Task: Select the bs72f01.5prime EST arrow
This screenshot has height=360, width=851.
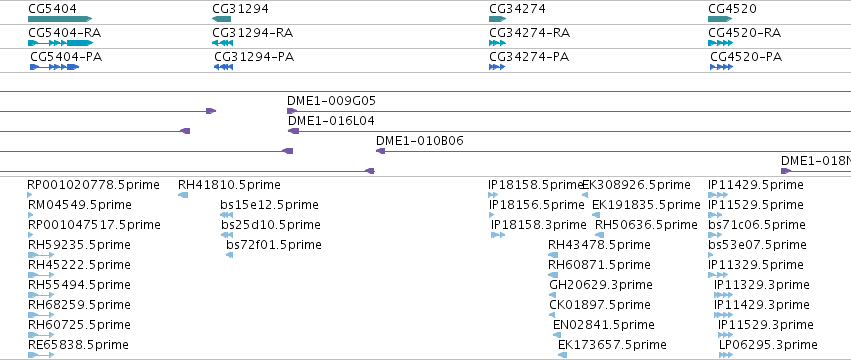Action: [230, 255]
